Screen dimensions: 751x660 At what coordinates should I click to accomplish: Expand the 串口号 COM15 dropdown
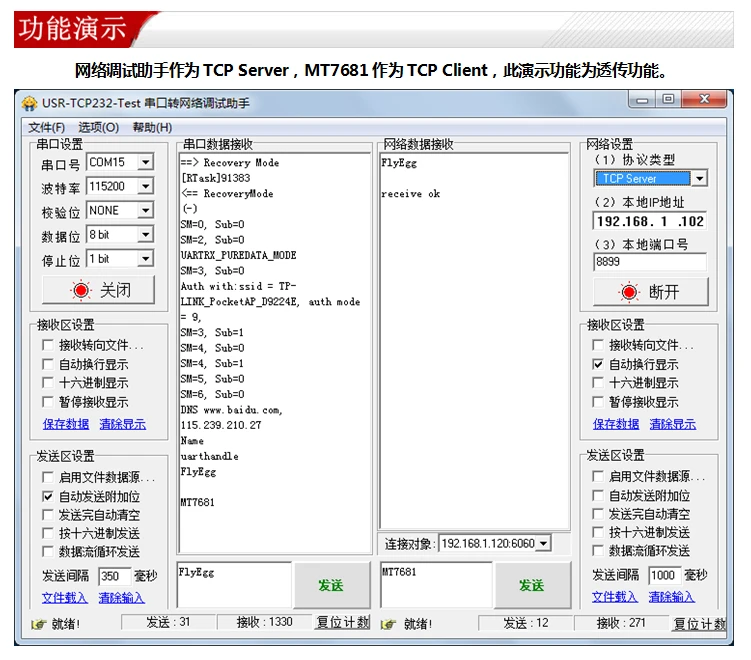click(x=146, y=162)
